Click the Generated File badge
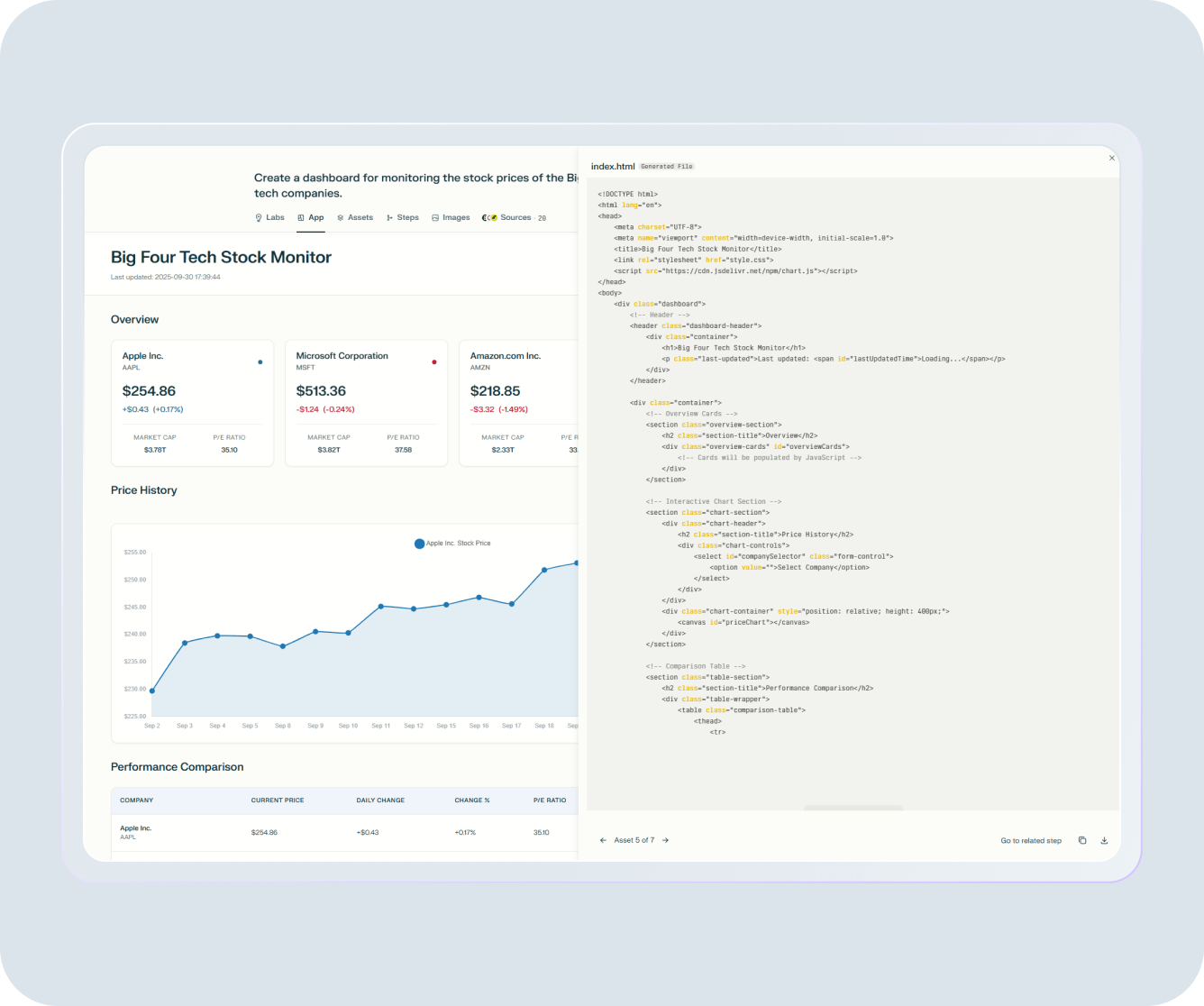Image resolution: width=1204 pixels, height=1006 pixels. click(x=667, y=166)
